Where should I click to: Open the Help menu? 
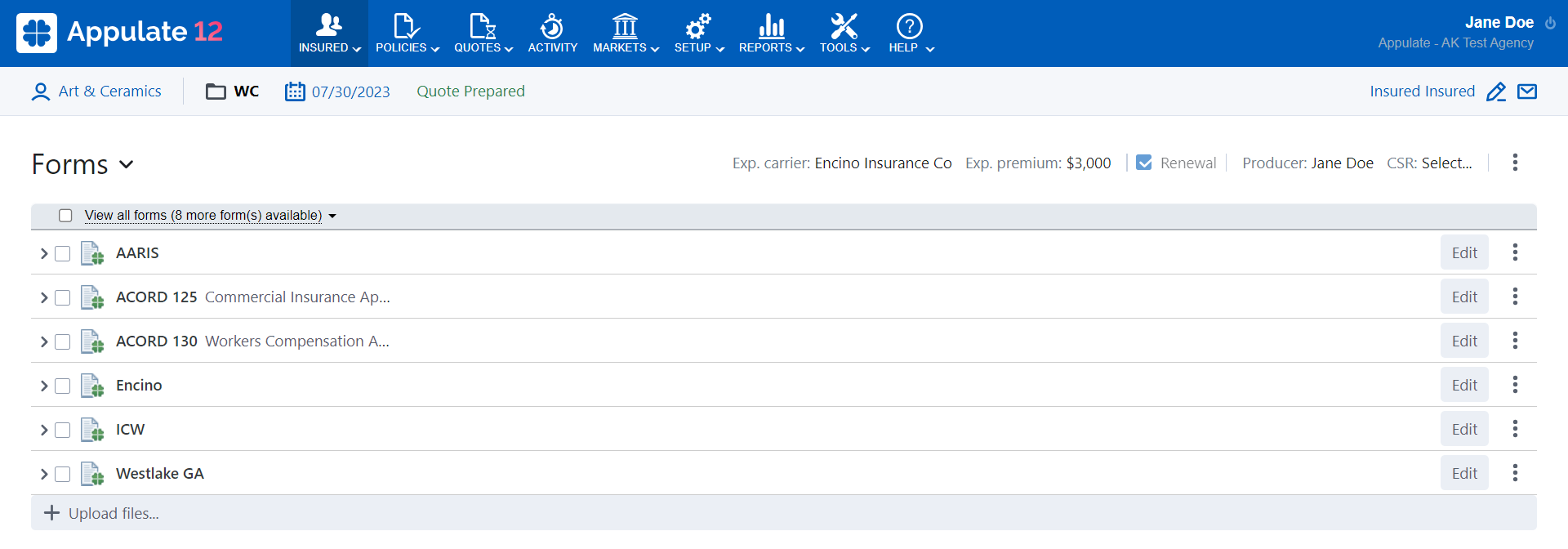[x=911, y=33]
